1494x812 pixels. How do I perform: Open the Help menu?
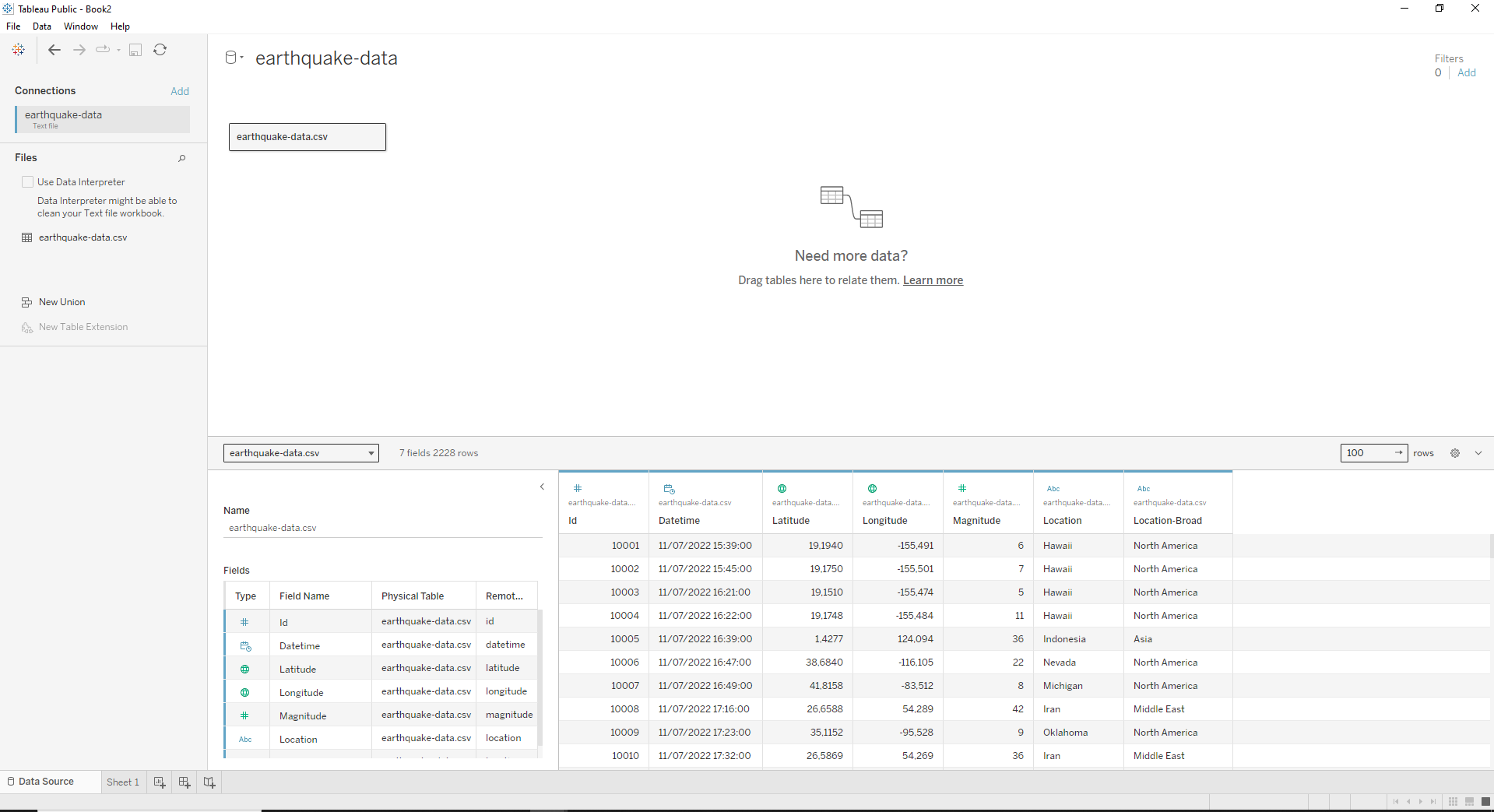pos(120,26)
